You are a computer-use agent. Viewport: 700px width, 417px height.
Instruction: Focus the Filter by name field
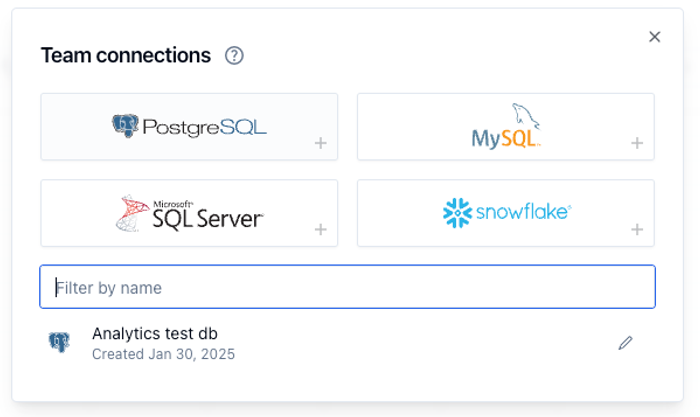click(x=347, y=287)
